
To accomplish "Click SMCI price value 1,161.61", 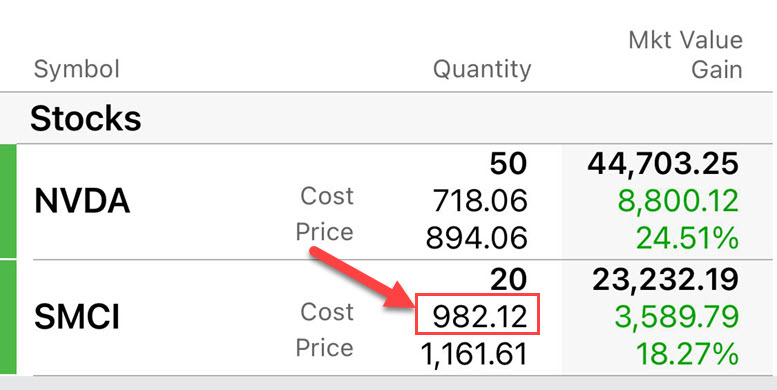I will 474,355.
